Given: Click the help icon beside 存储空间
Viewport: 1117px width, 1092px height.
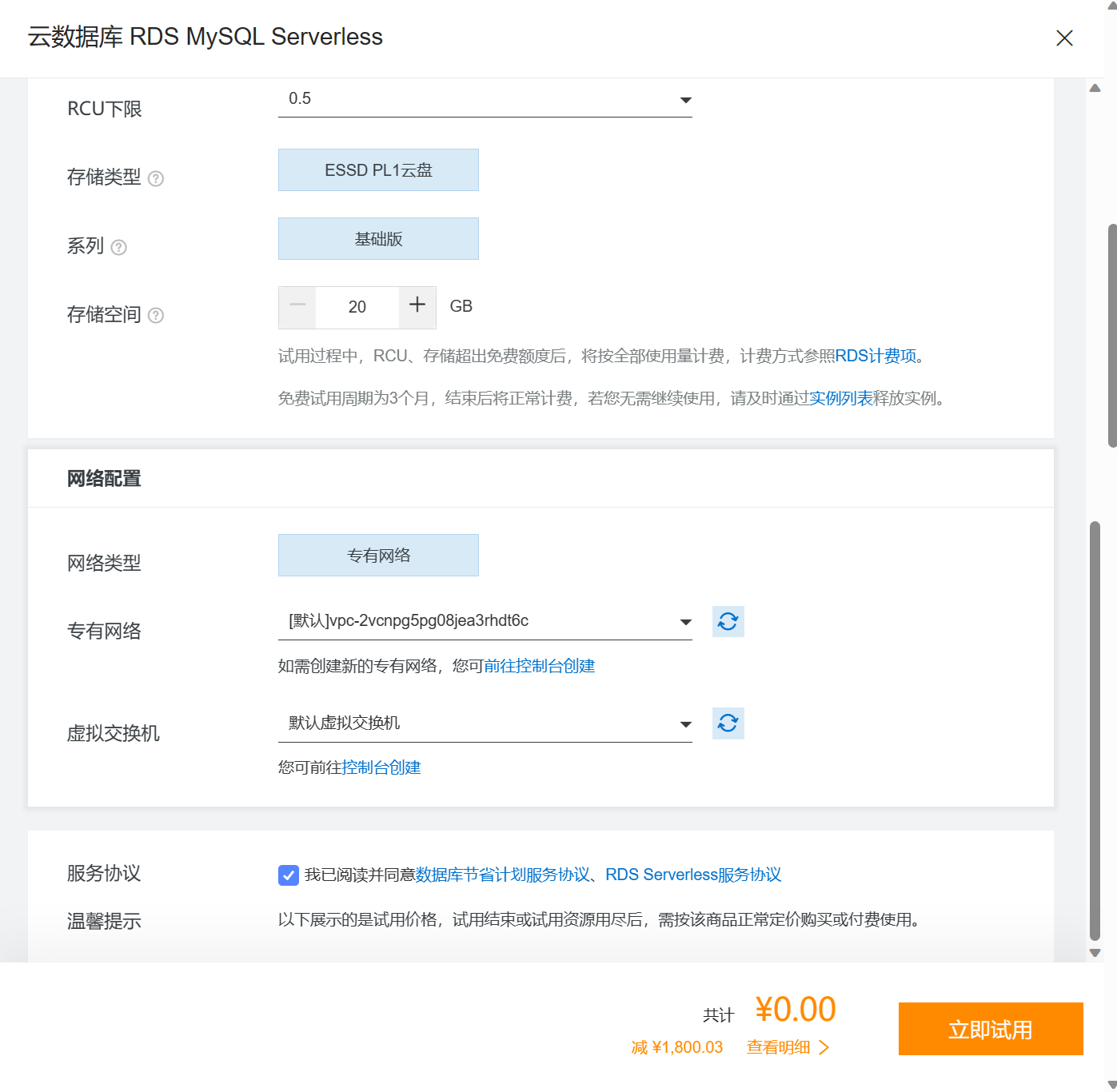Looking at the screenshot, I should (x=158, y=316).
